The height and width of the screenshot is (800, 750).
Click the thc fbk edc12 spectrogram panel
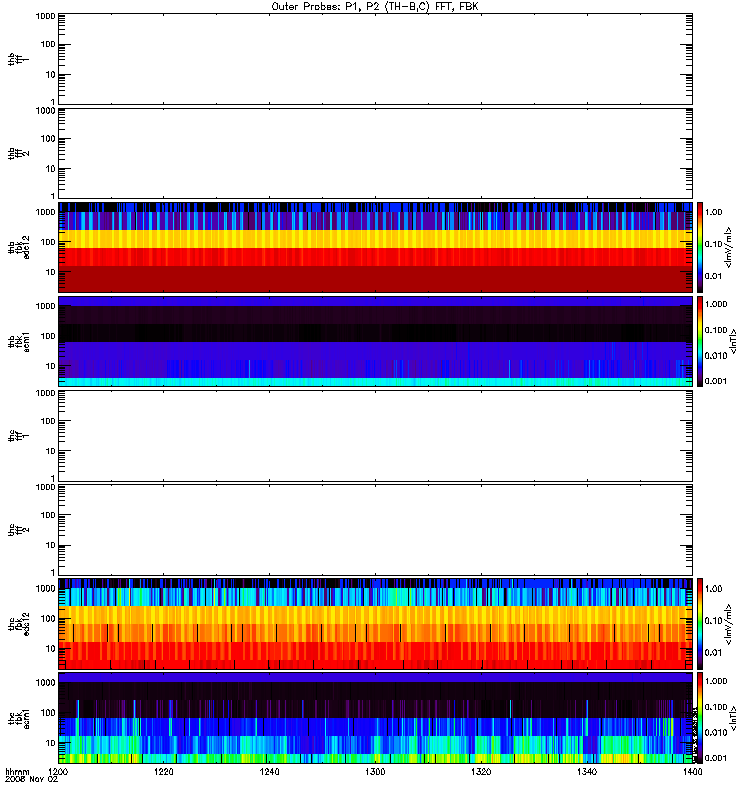[x=375, y=623]
